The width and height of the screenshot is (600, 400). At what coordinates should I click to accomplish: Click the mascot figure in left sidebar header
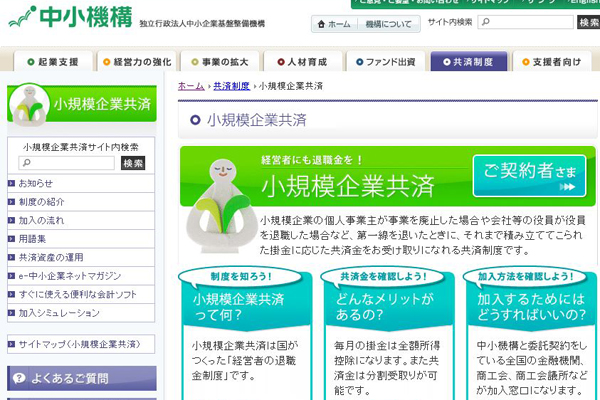29,105
